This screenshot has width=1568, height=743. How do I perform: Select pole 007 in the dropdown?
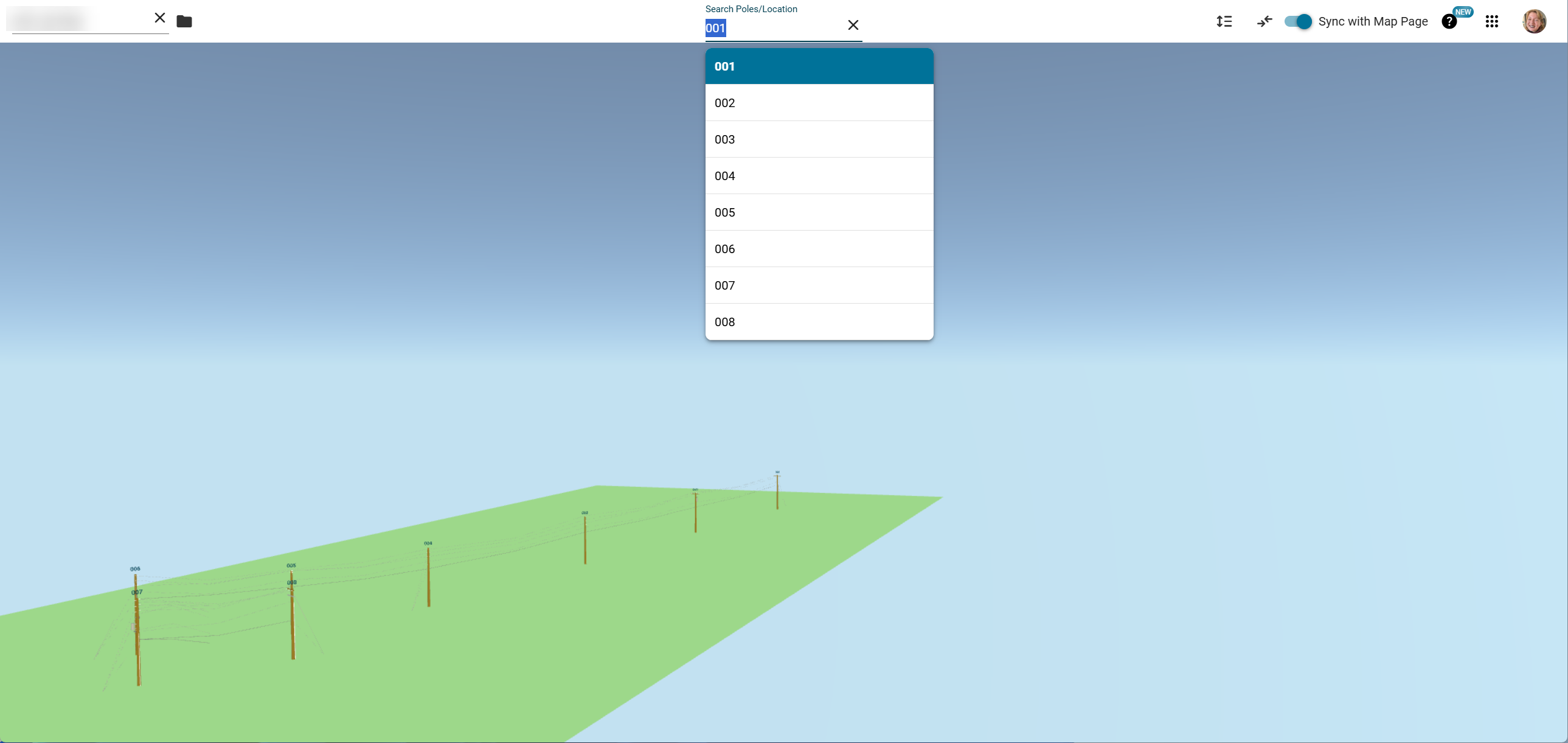click(x=819, y=285)
